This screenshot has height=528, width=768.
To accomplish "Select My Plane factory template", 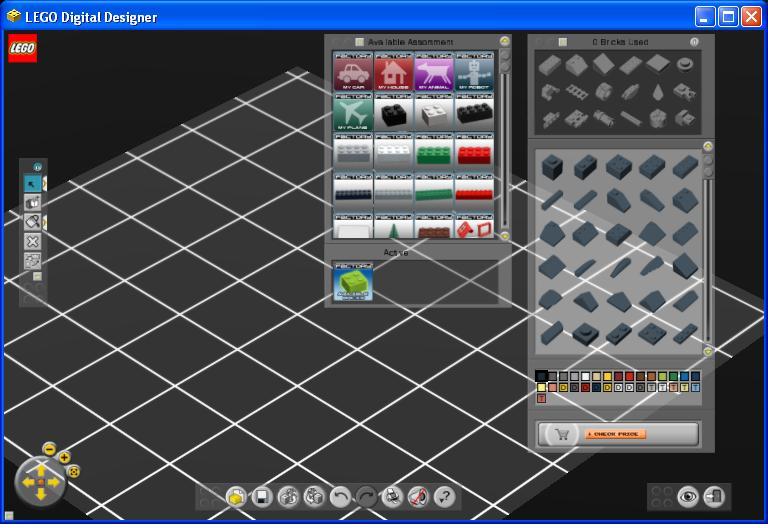I will click(353, 112).
